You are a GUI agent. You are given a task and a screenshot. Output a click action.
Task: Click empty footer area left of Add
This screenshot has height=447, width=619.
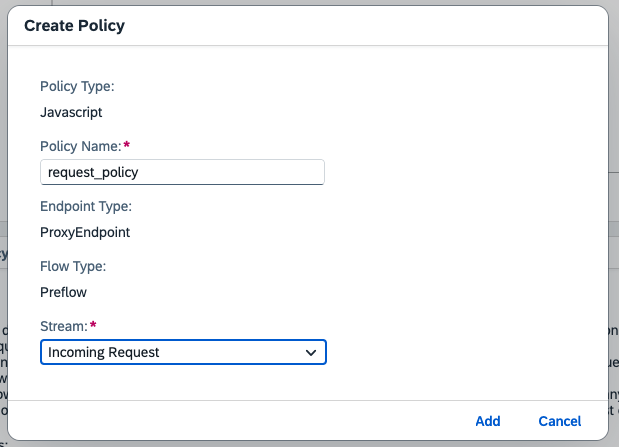point(250,421)
